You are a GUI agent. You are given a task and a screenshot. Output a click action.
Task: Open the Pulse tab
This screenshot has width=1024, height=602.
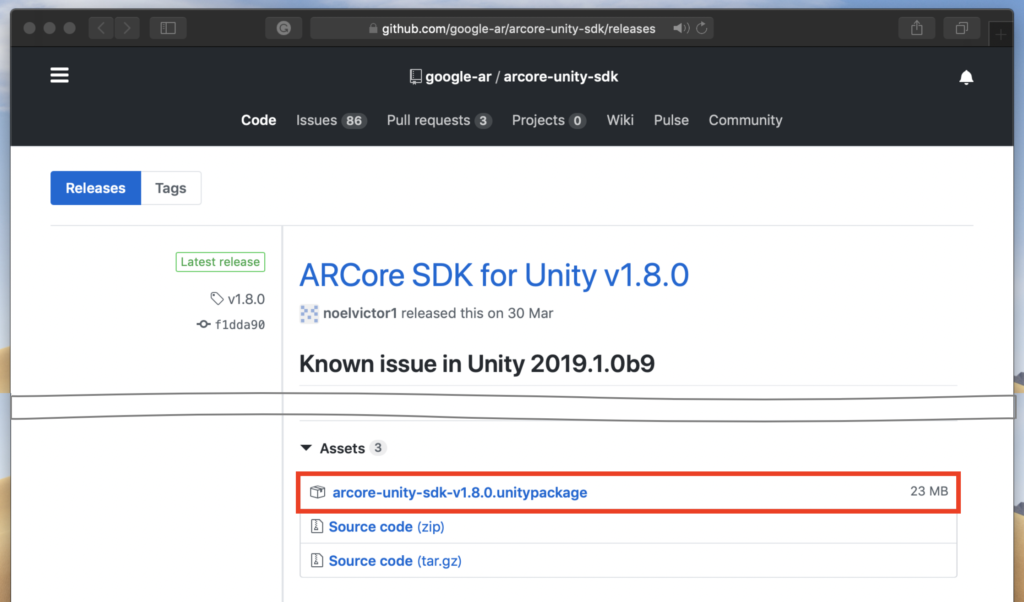click(x=671, y=120)
